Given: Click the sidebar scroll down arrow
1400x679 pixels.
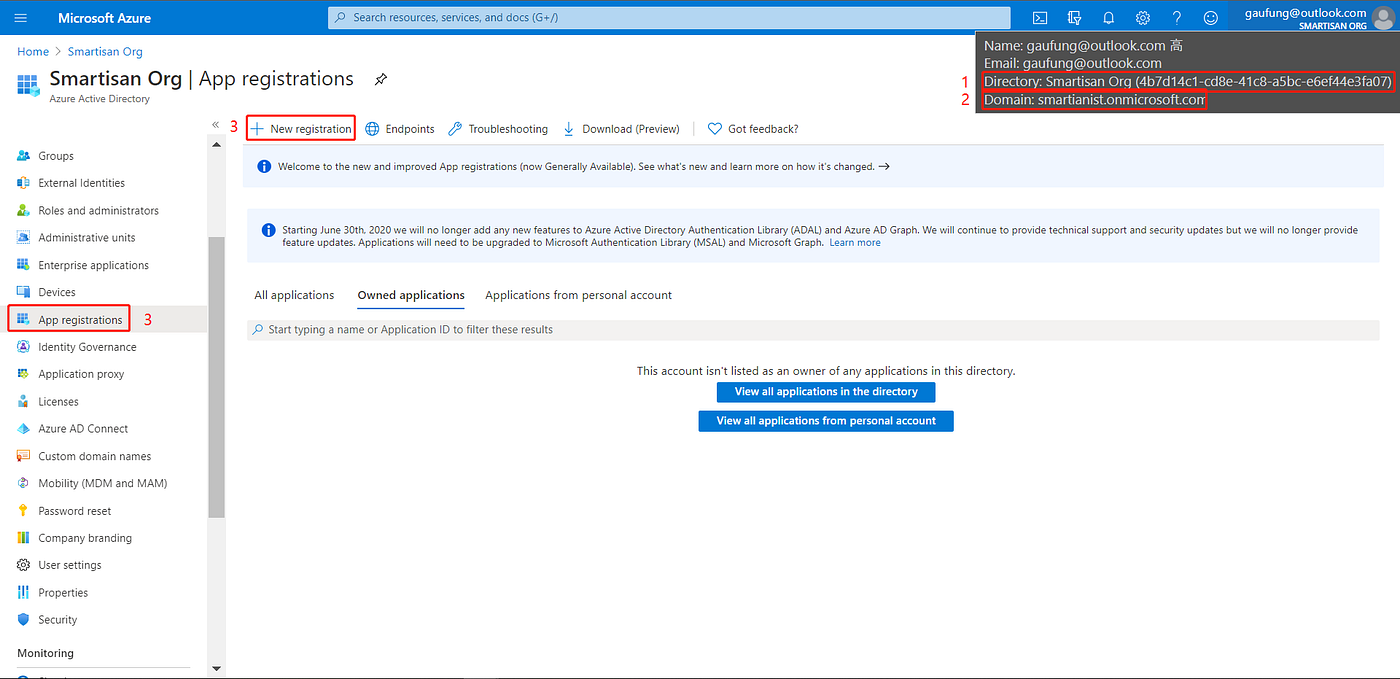Looking at the screenshot, I should click(216, 669).
